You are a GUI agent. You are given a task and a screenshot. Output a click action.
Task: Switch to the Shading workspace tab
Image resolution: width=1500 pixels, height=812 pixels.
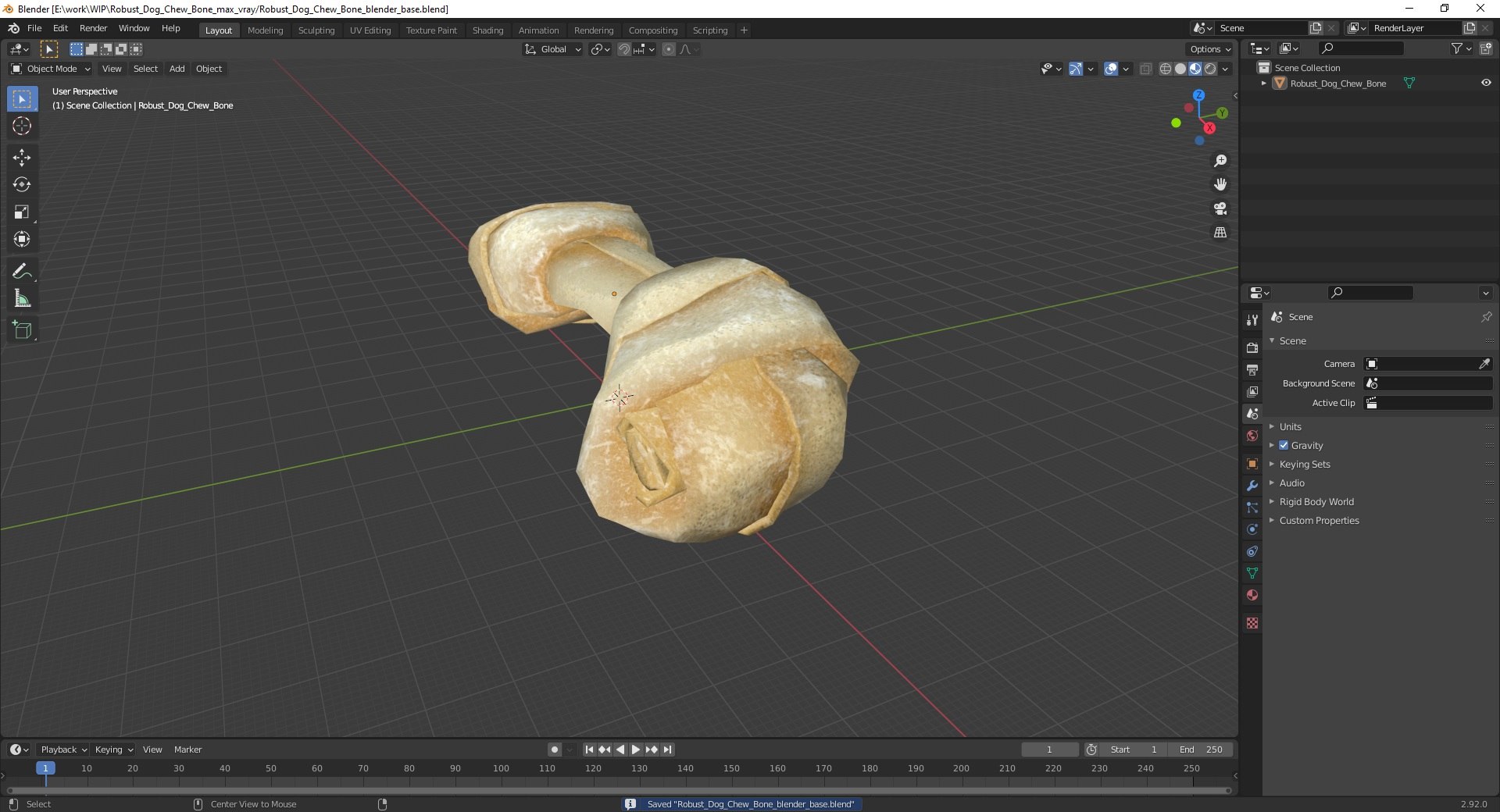click(x=487, y=30)
